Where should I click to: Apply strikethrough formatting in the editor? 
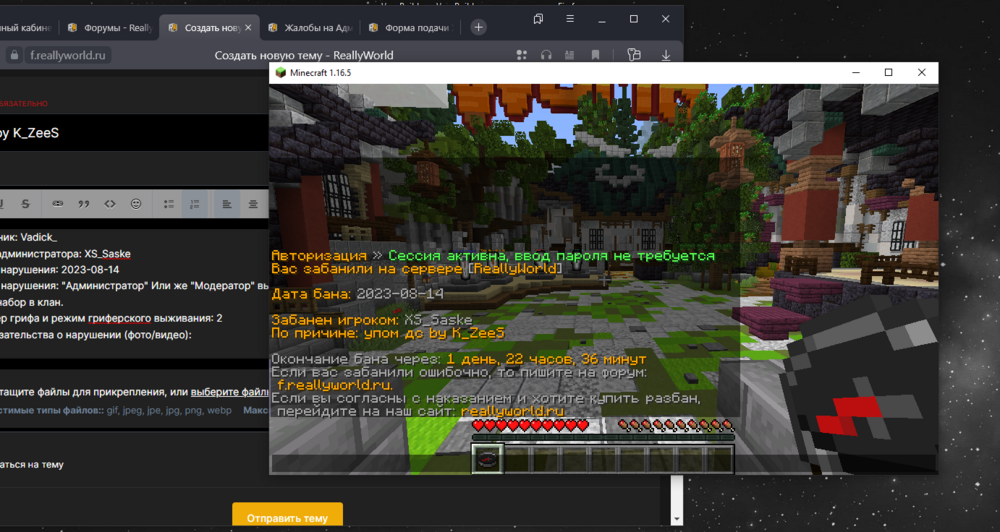click(26, 204)
